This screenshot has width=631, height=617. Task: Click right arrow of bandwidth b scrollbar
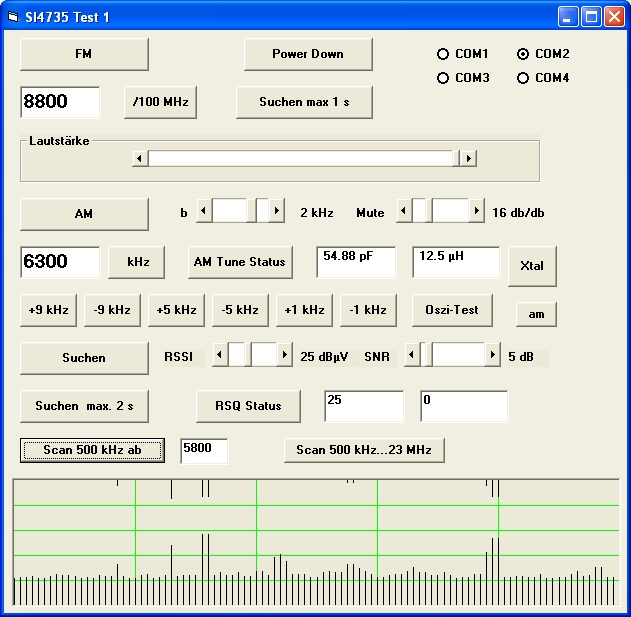pyautogui.click(x=277, y=211)
